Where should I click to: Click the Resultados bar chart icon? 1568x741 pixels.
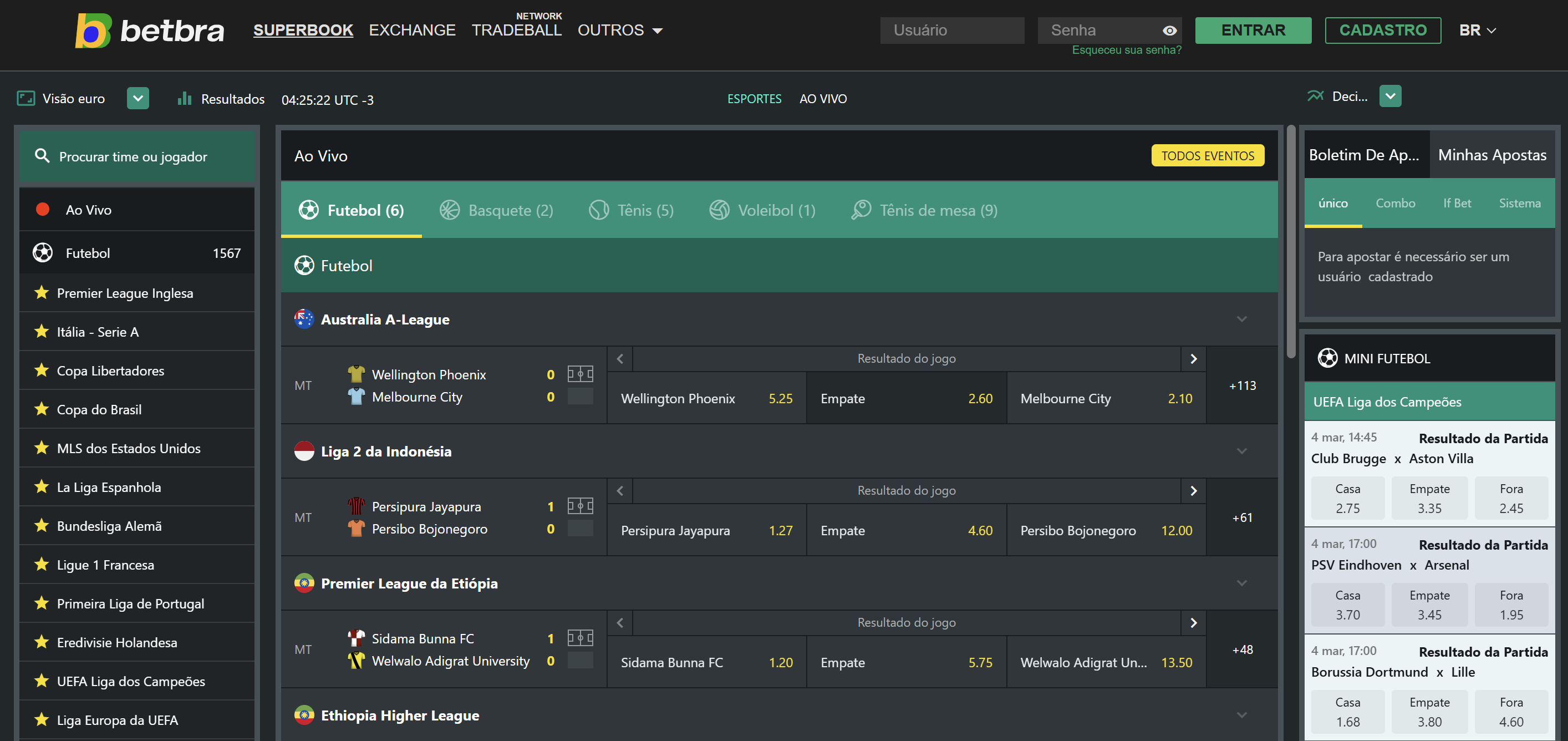[x=185, y=98]
